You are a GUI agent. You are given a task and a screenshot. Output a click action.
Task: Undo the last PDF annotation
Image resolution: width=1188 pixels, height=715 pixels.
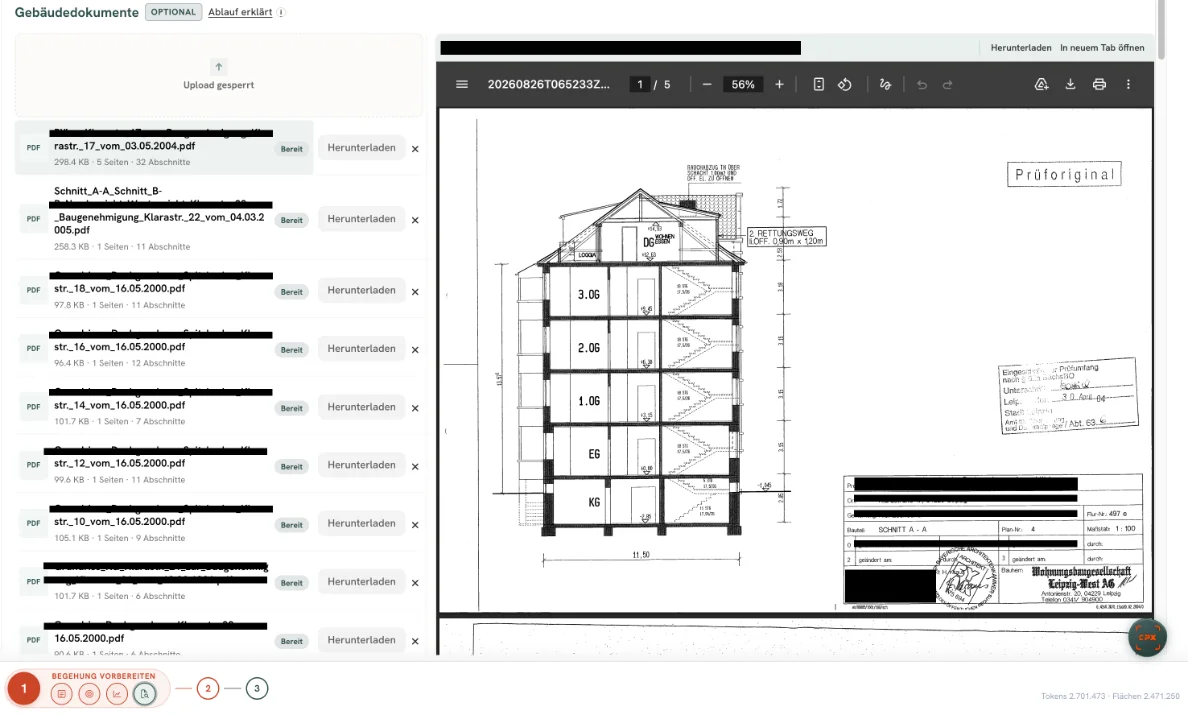tap(921, 84)
